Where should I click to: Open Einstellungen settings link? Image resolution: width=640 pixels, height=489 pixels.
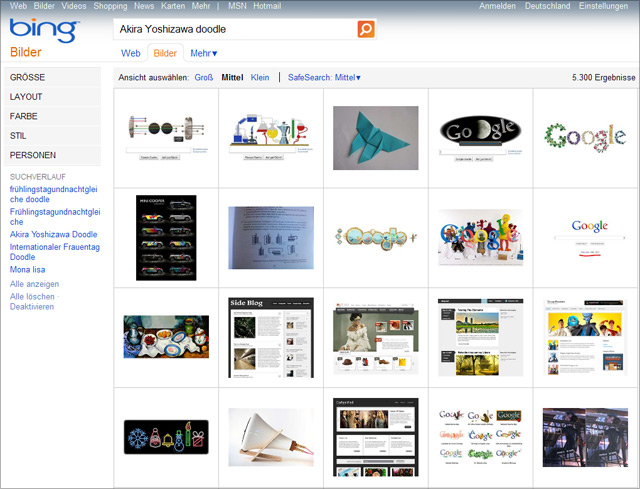click(603, 6)
